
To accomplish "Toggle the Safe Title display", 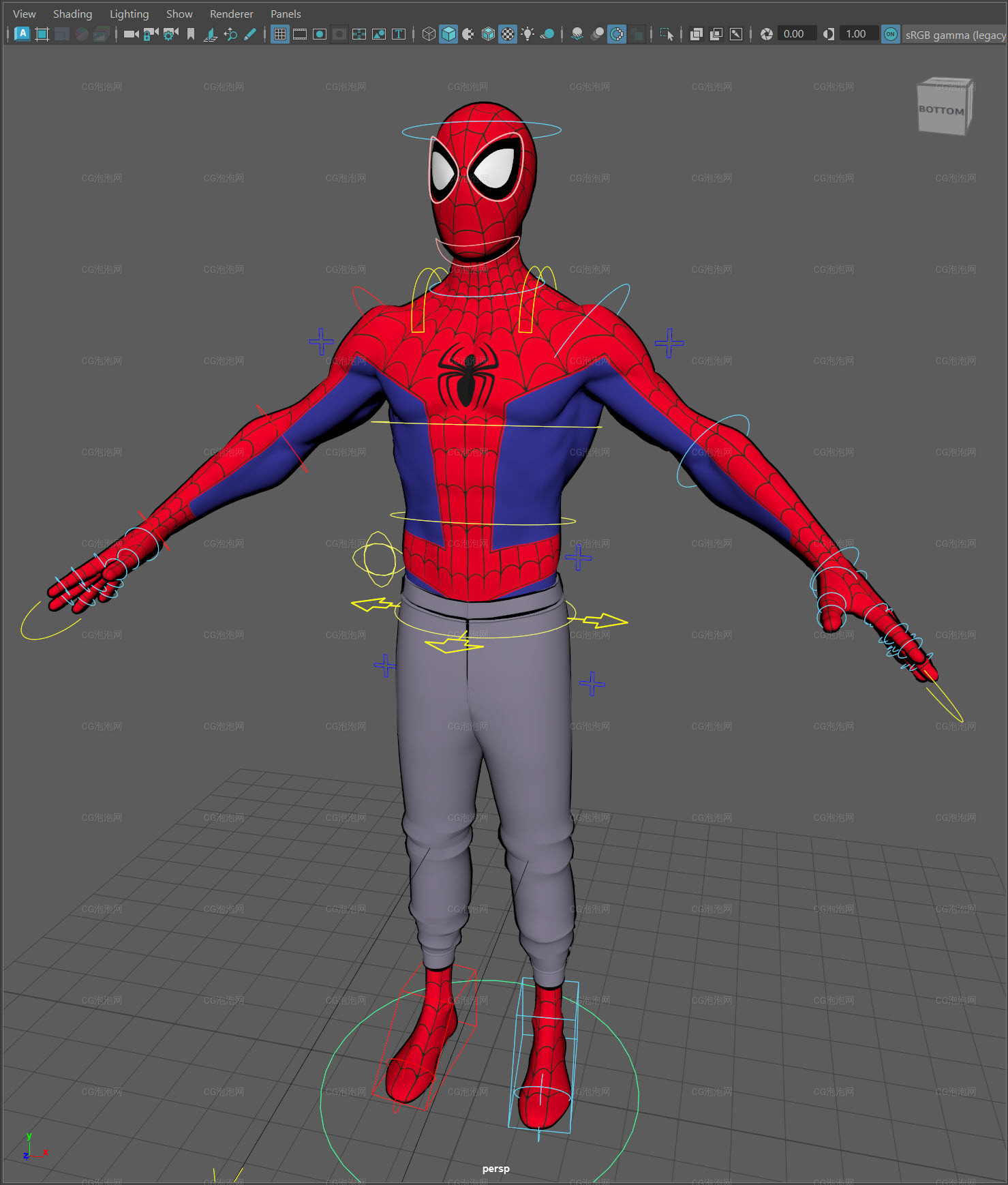I will 399,34.
